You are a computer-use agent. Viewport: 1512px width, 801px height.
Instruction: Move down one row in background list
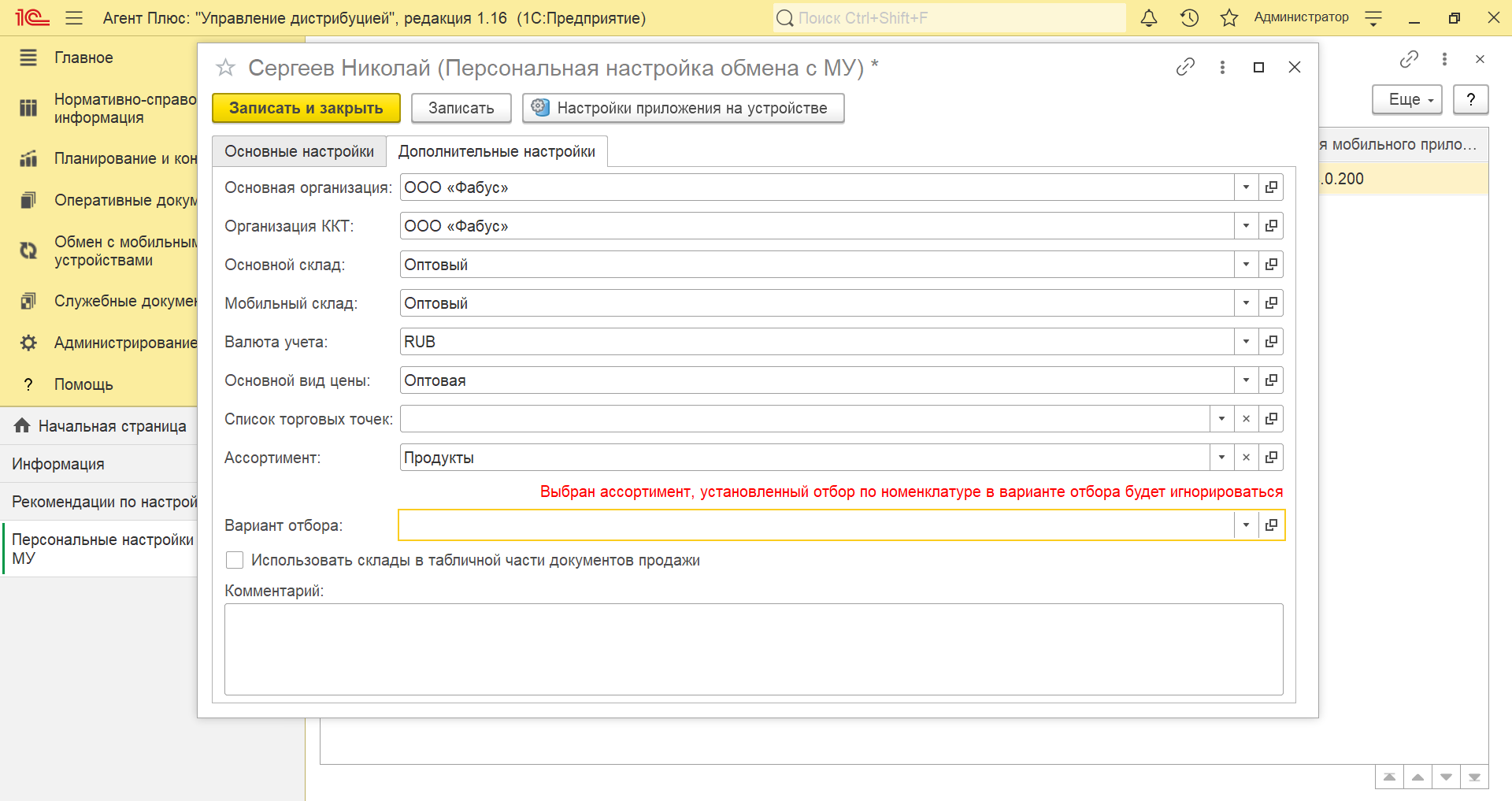1446,777
